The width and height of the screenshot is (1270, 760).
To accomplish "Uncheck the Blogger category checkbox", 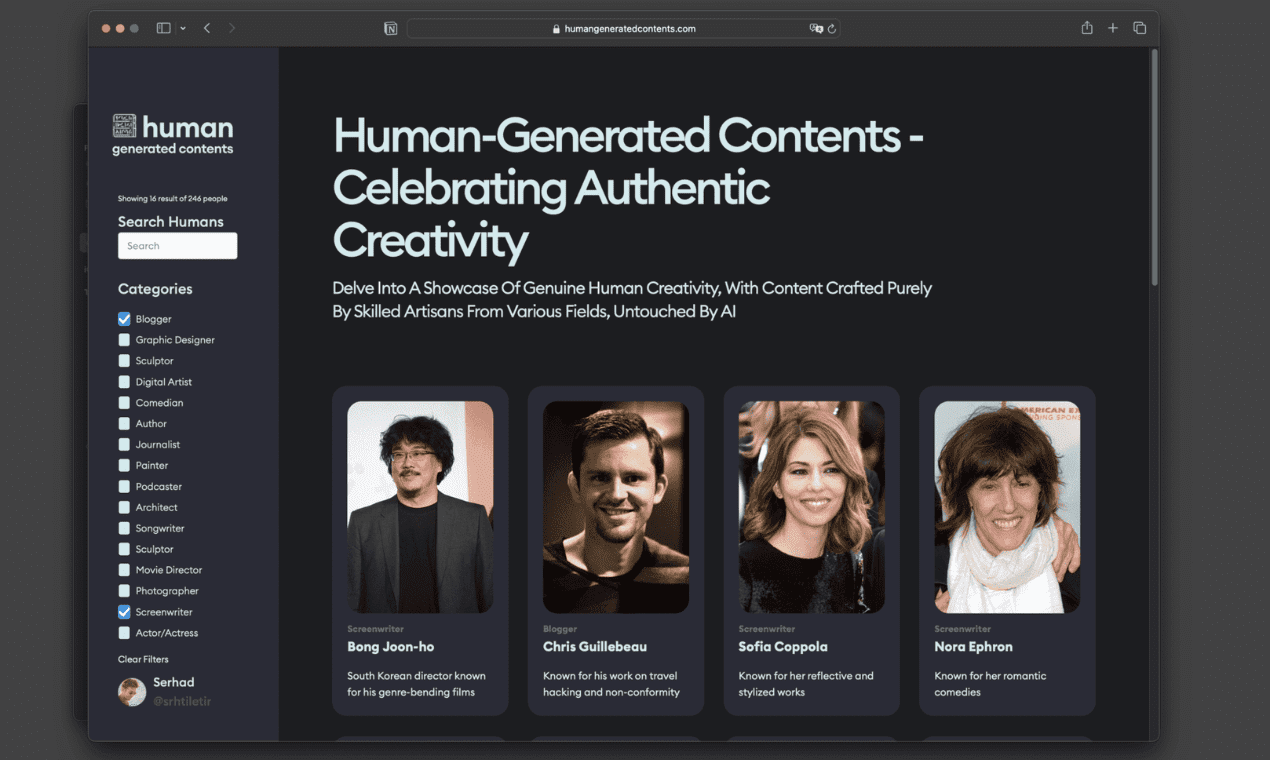I will pos(124,319).
